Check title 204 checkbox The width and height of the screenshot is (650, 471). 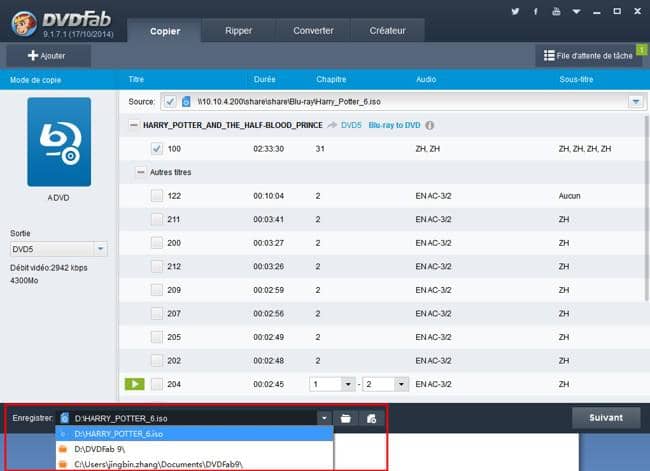(x=157, y=384)
